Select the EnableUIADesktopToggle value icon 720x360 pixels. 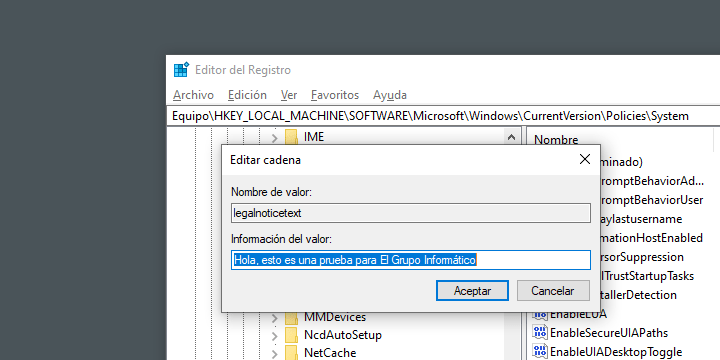[x=540, y=352]
